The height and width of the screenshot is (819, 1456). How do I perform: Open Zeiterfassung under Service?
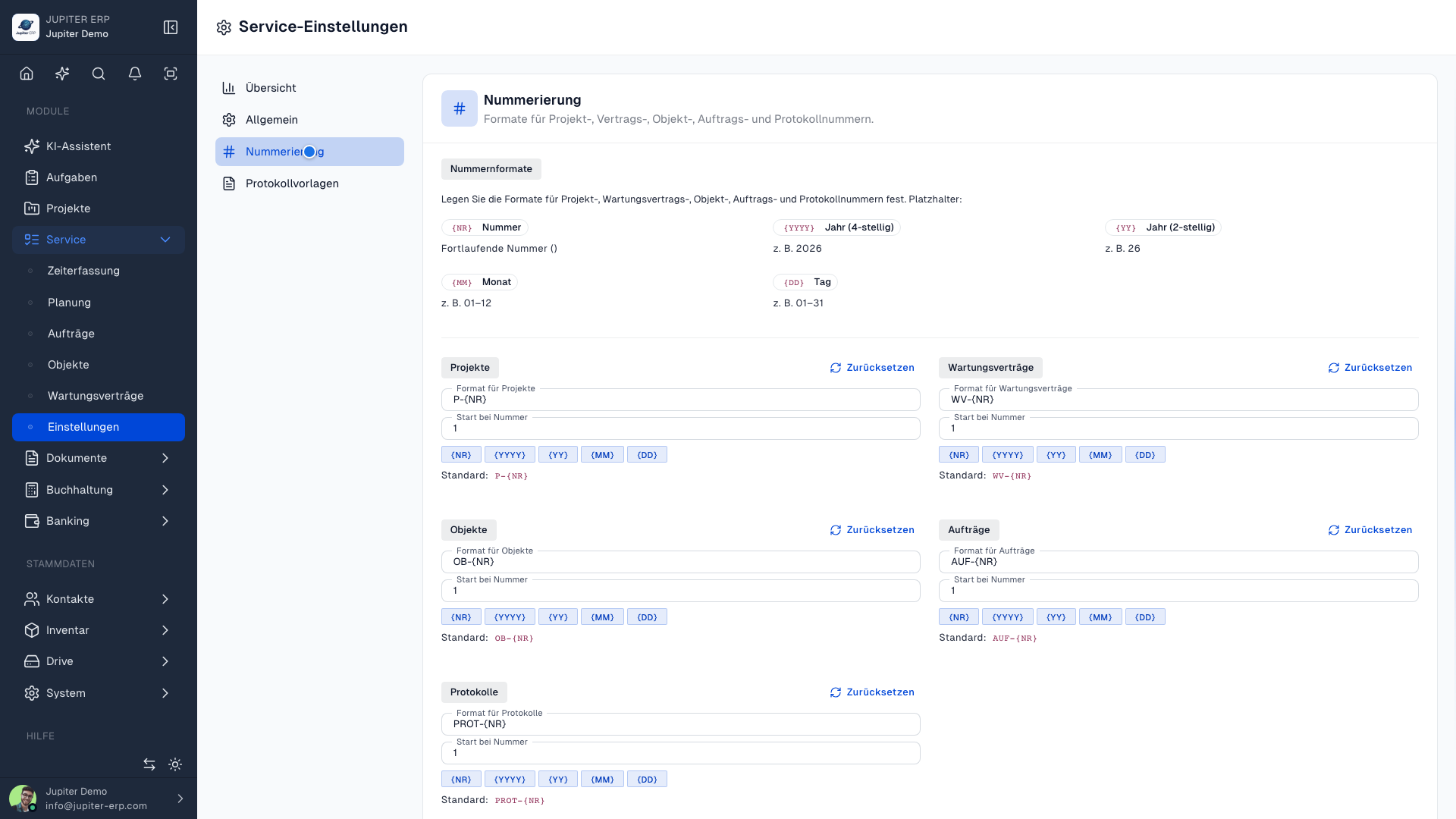[x=99, y=271]
